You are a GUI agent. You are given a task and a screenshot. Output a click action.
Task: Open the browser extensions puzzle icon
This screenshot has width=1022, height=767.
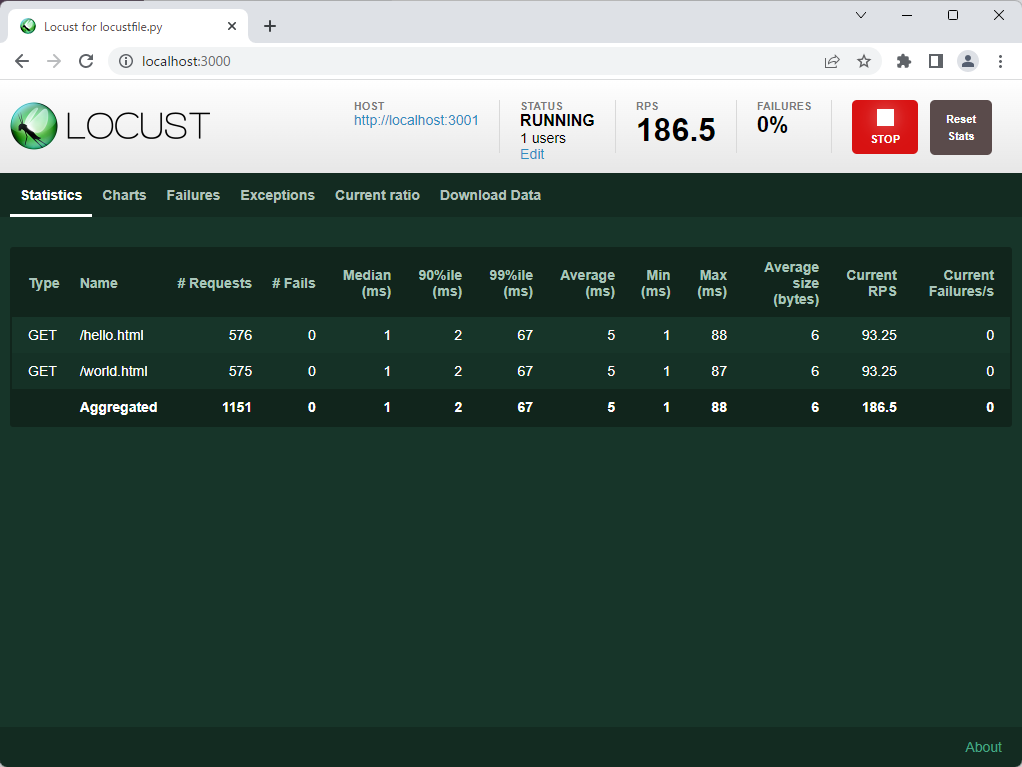click(x=904, y=61)
